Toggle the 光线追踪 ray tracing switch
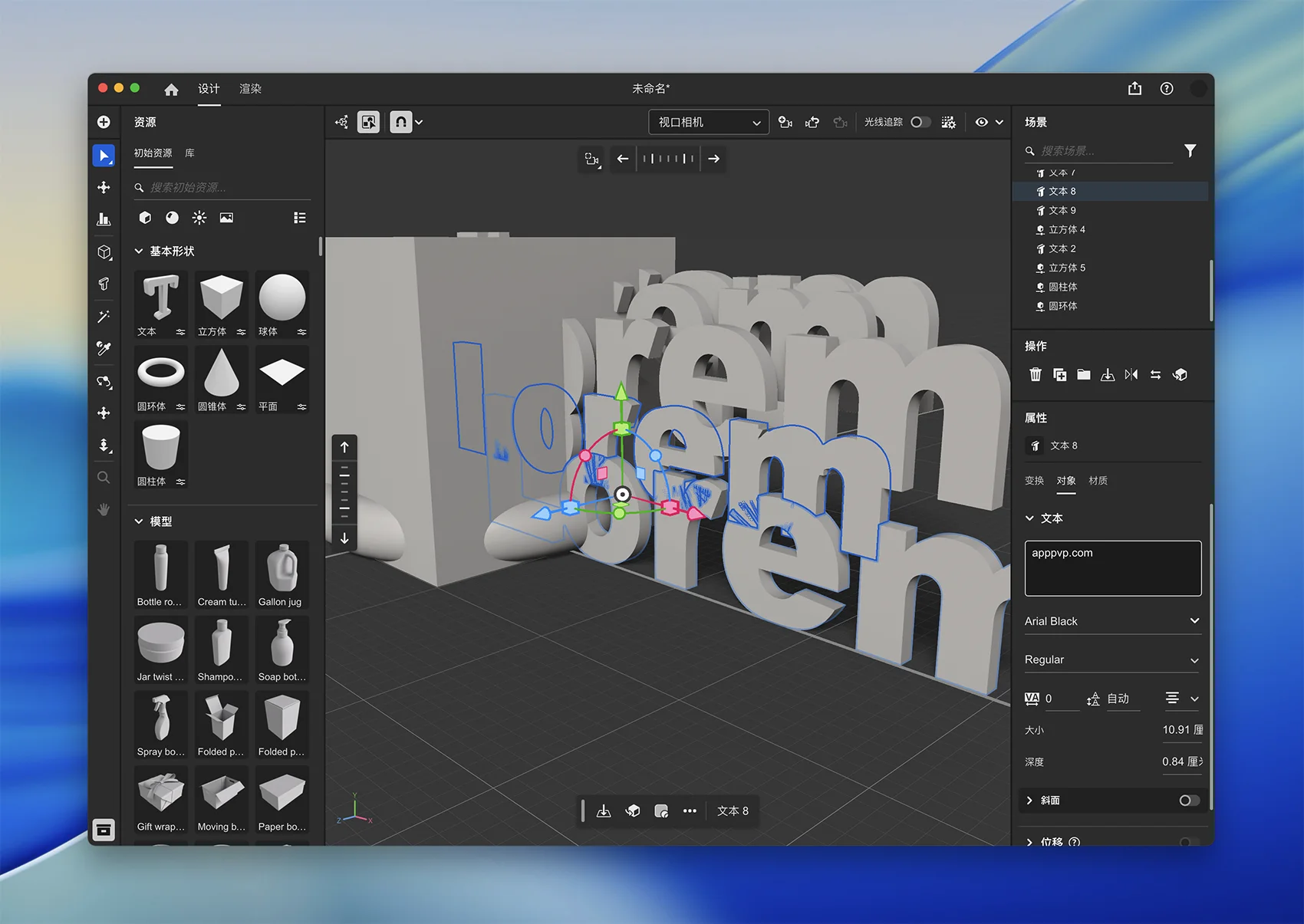 point(920,123)
